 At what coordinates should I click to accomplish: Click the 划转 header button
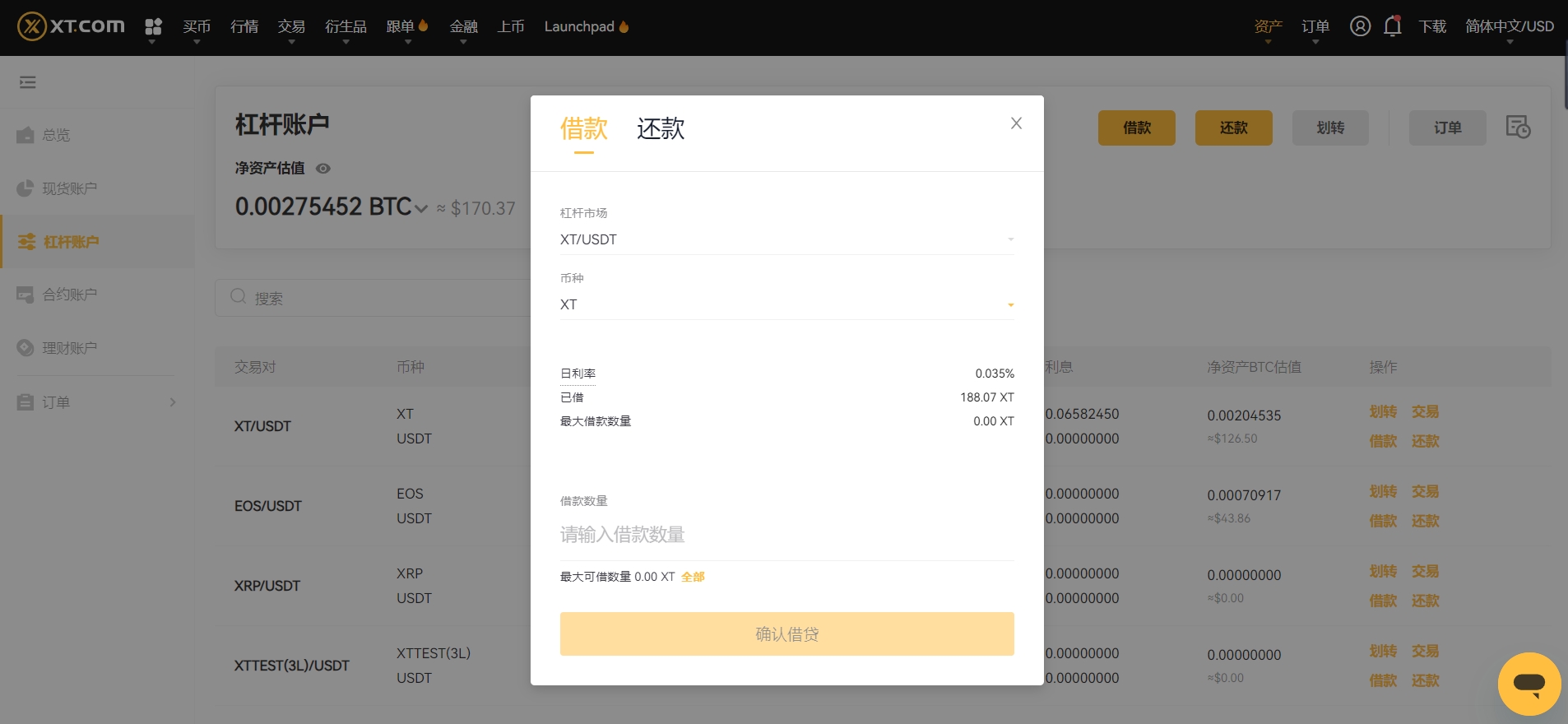(1330, 128)
